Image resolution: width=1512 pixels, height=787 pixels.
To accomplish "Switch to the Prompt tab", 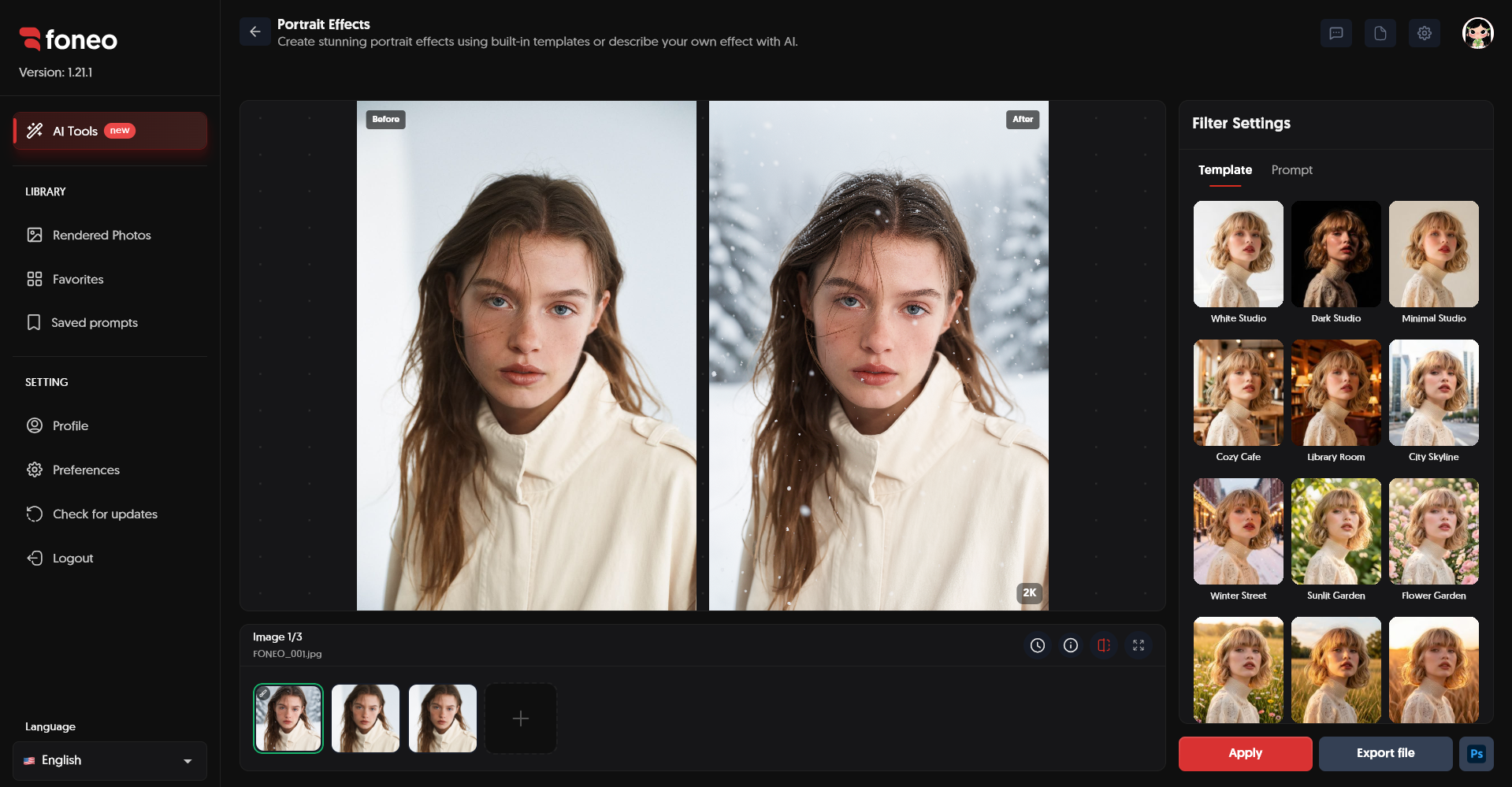I will tap(1291, 170).
